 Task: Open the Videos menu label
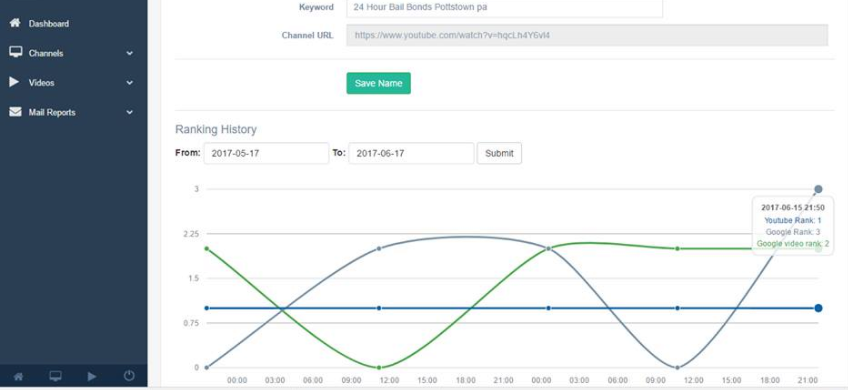coord(42,83)
